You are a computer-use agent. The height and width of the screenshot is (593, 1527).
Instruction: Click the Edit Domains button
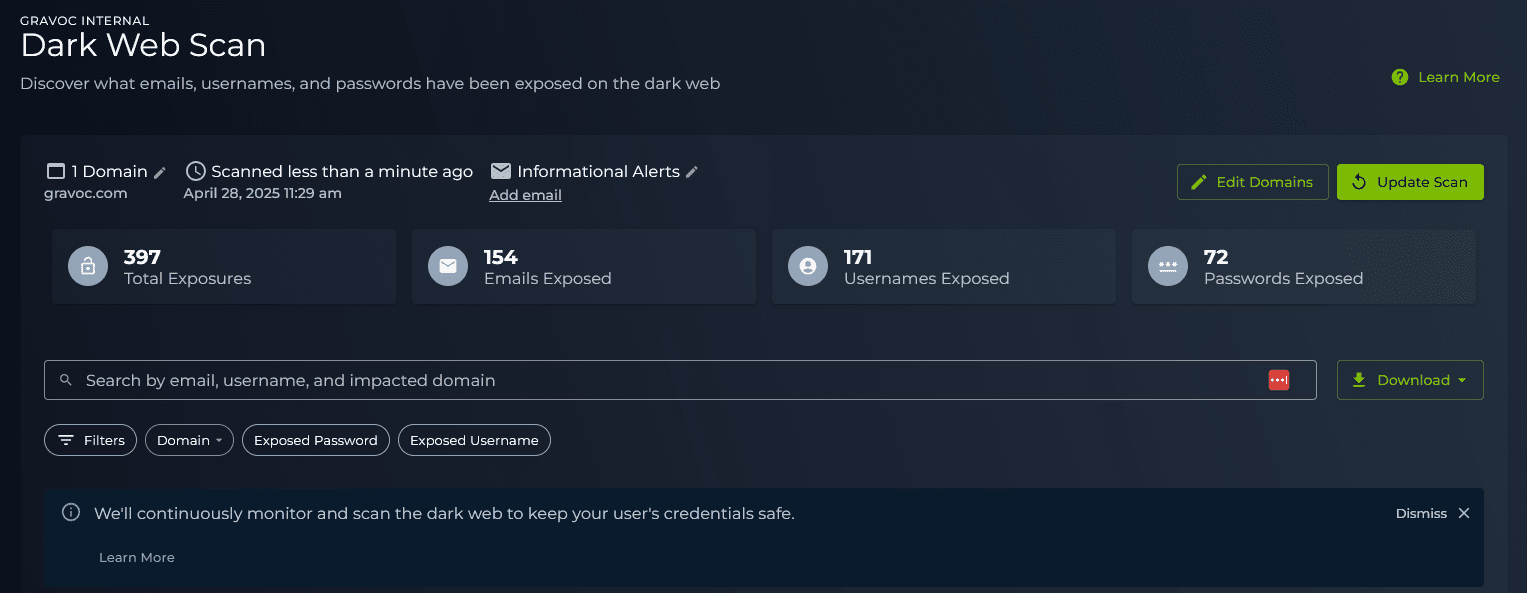[1252, 182]
